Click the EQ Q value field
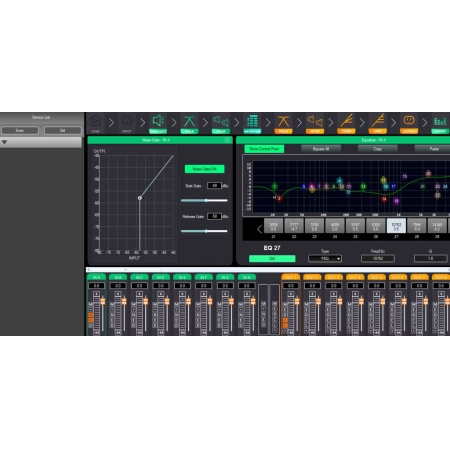Viewport: 450px width, 450px height. pyautogui.click(x=430, y=258)
